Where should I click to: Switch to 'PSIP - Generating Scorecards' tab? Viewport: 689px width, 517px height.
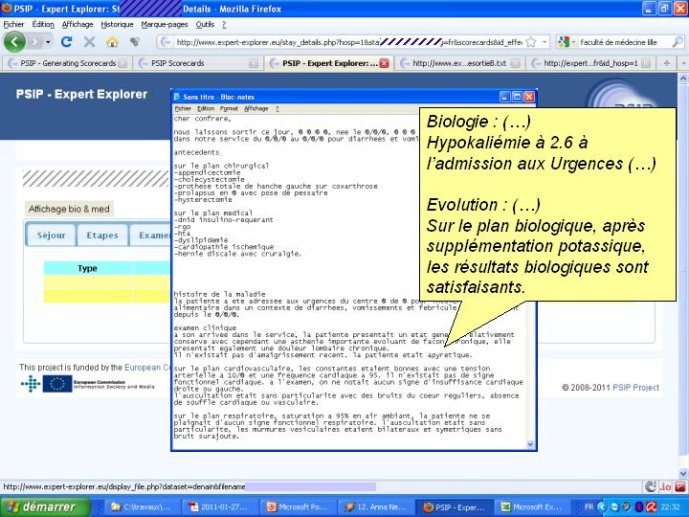point(67,63)
